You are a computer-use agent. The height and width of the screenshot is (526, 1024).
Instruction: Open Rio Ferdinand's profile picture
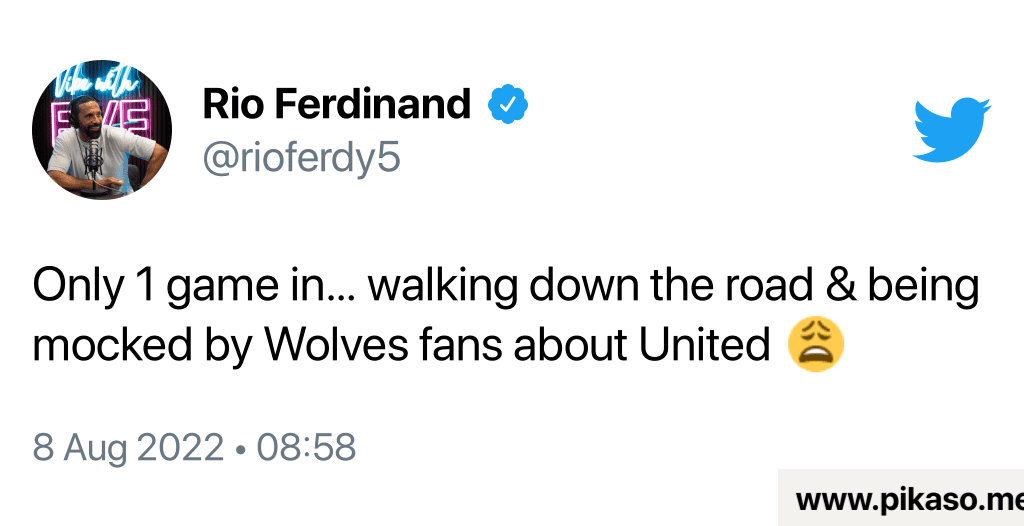[102, 133]
